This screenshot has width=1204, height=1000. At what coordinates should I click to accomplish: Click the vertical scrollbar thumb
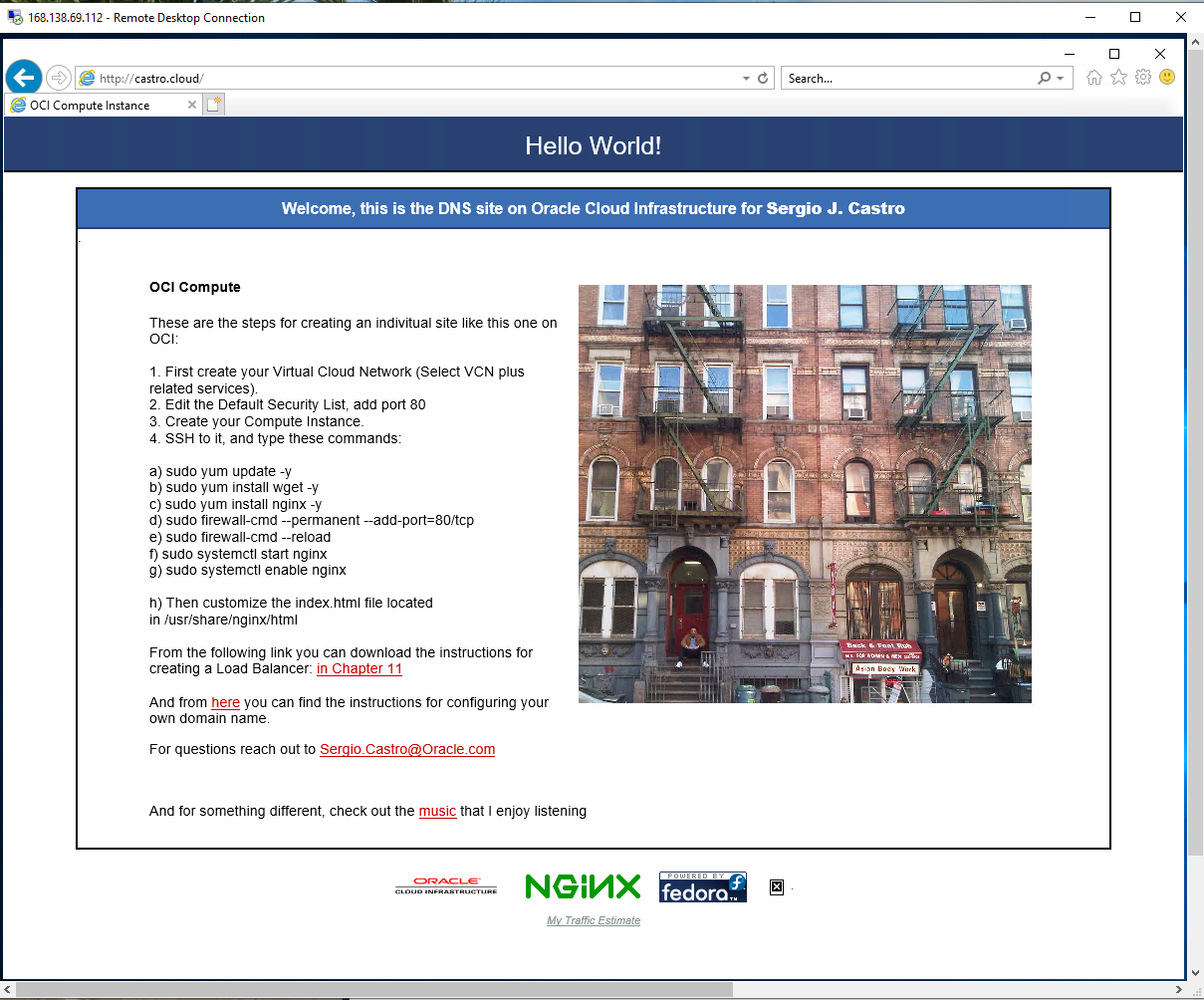coord(1195,454)
